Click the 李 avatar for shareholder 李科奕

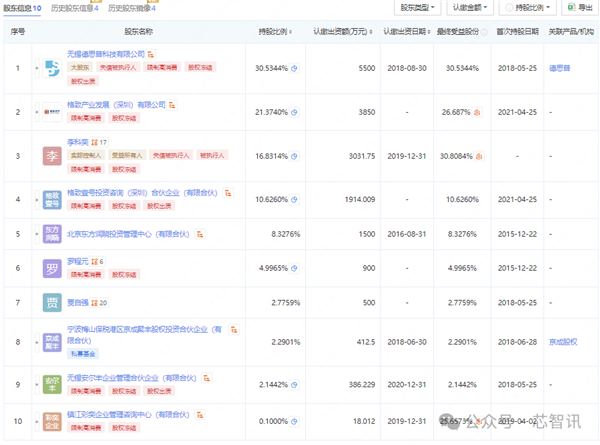[53, 156]
